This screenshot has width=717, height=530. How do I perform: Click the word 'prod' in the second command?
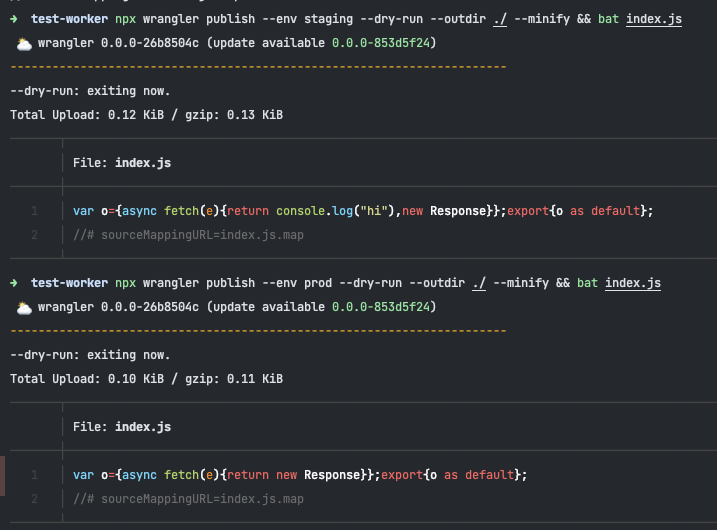318,284
